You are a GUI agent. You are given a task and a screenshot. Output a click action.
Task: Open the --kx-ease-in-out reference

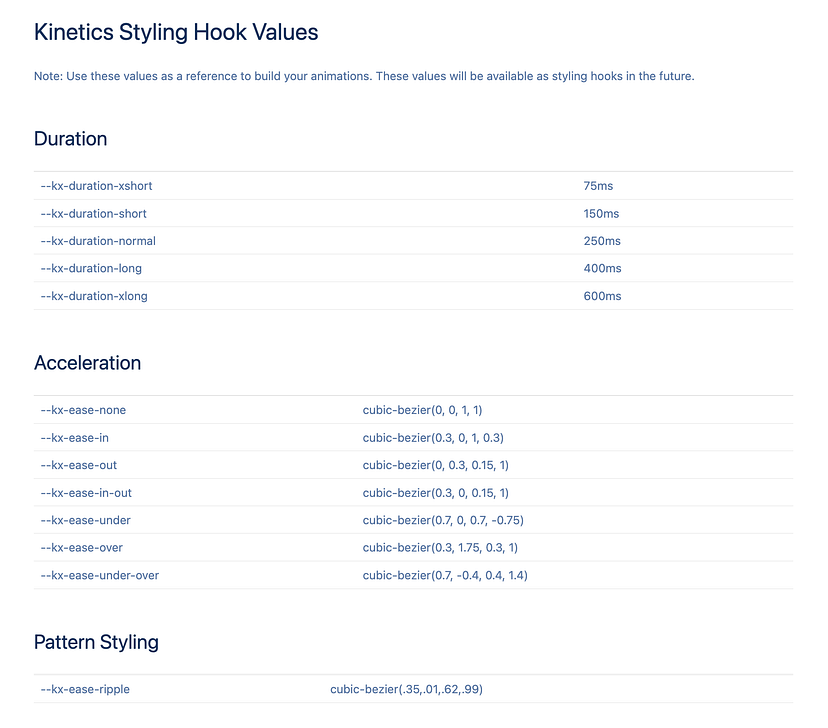click(x=87, y=493)
